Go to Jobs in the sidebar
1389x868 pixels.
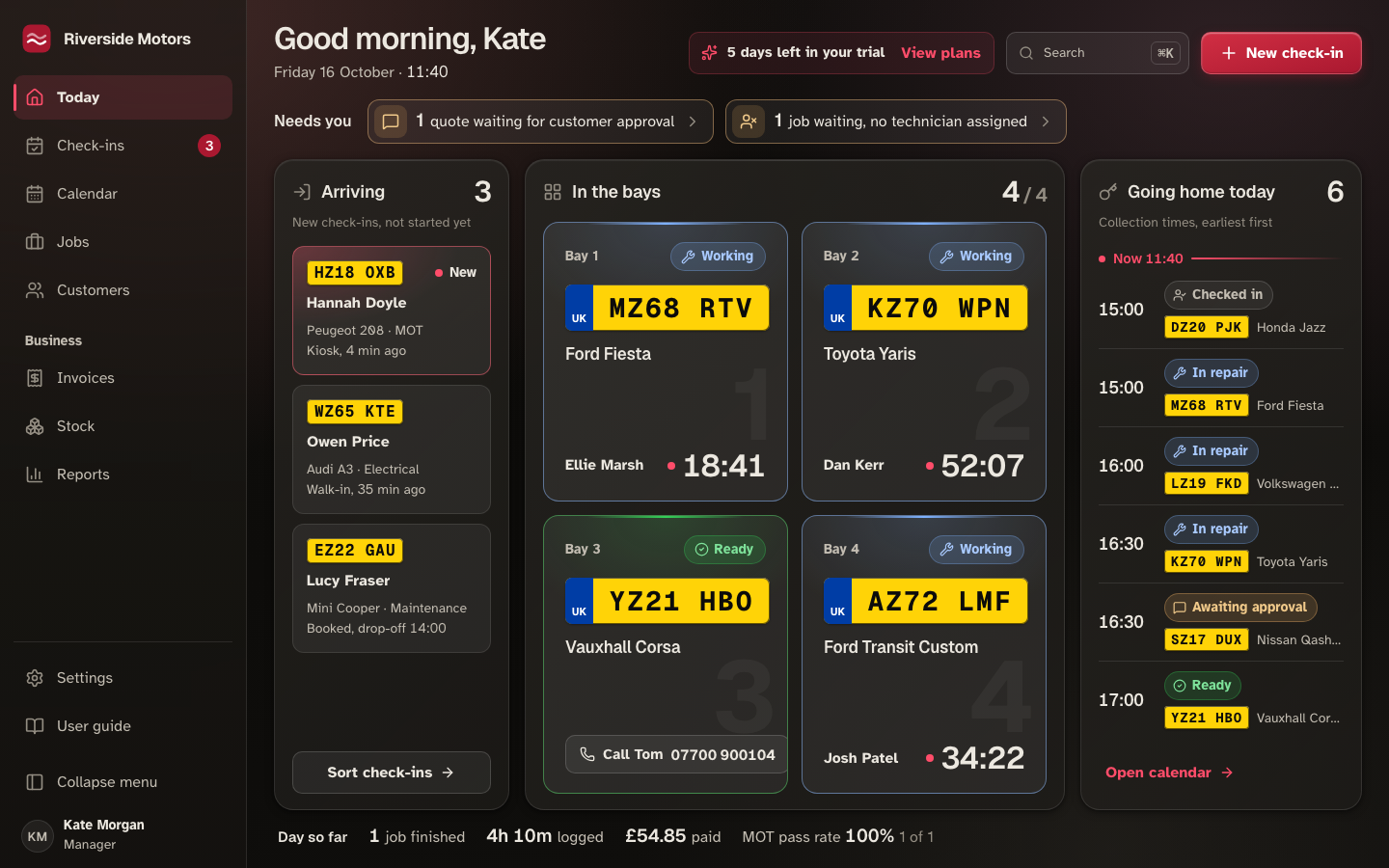pyautogui.click(x=123, y=242)
